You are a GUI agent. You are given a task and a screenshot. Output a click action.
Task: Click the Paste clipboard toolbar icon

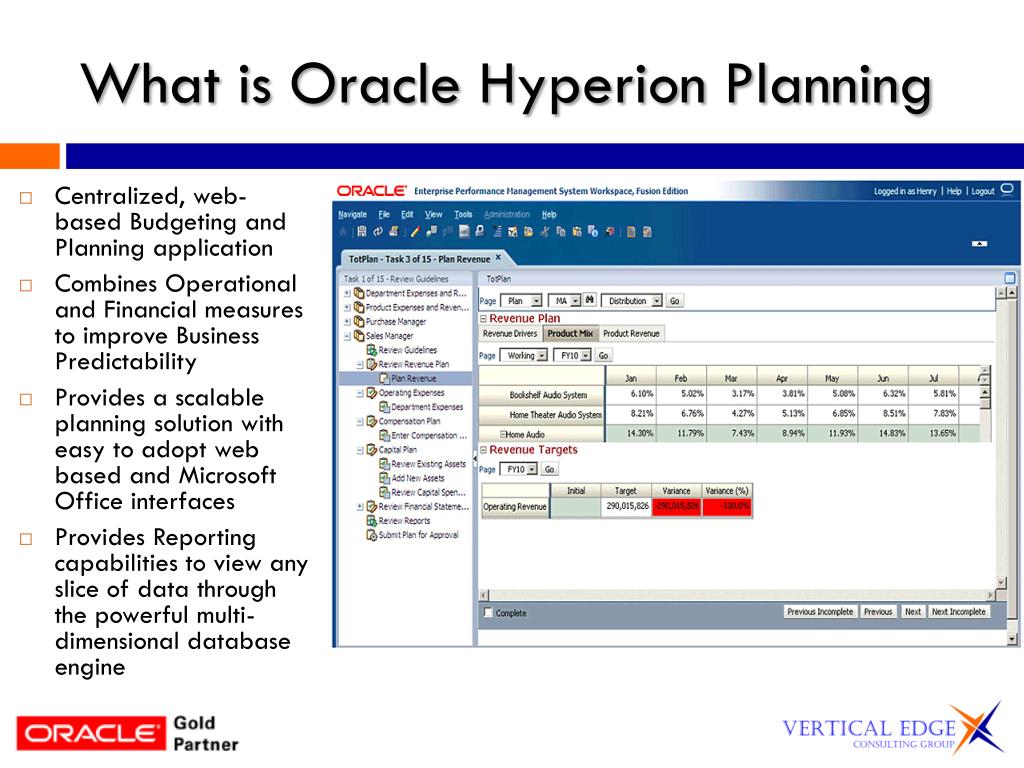pyautogui.click(x=577, y=232)
